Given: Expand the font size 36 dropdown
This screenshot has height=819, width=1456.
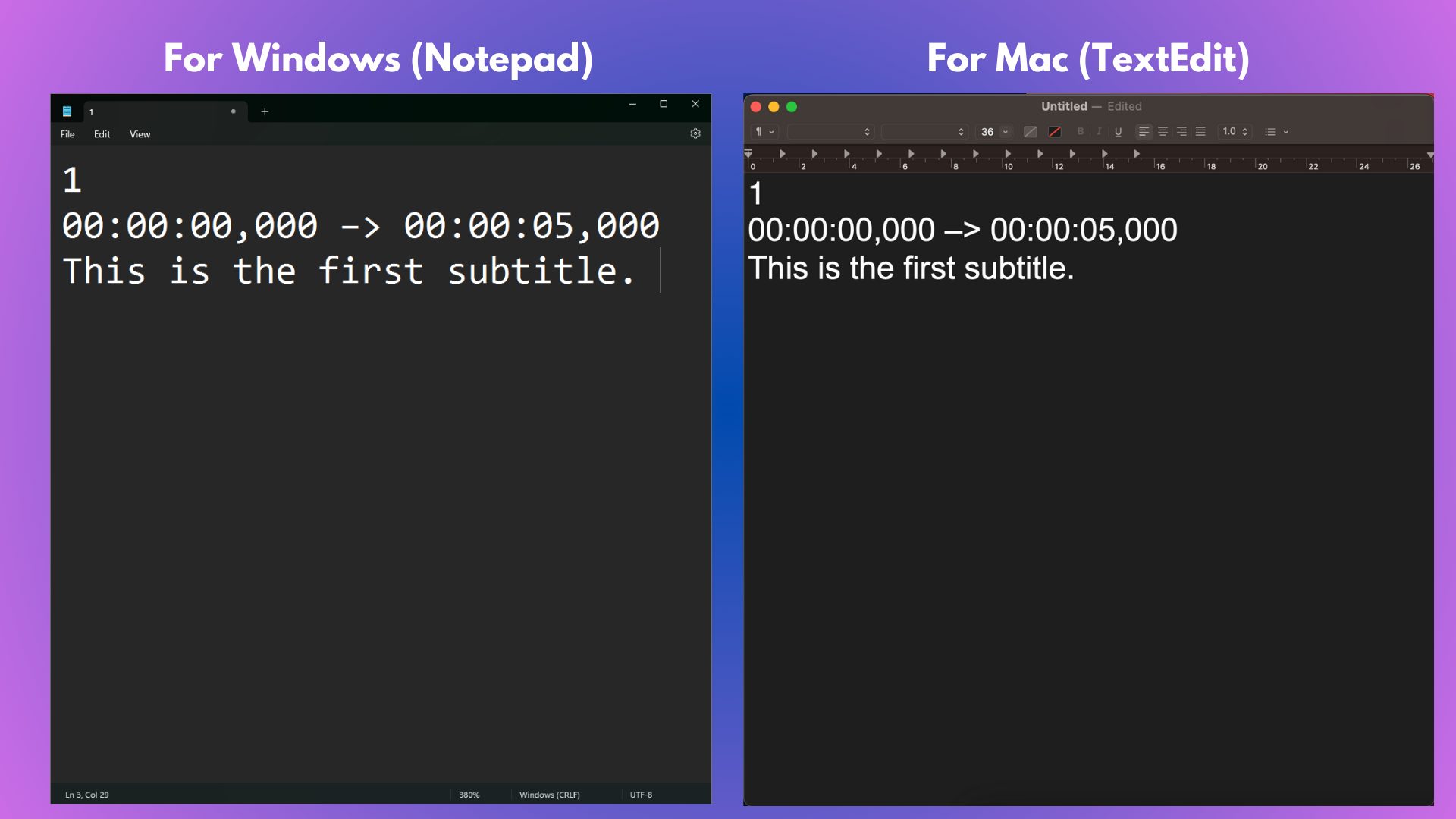Looking at the screenshot, I should (1006, 132).
